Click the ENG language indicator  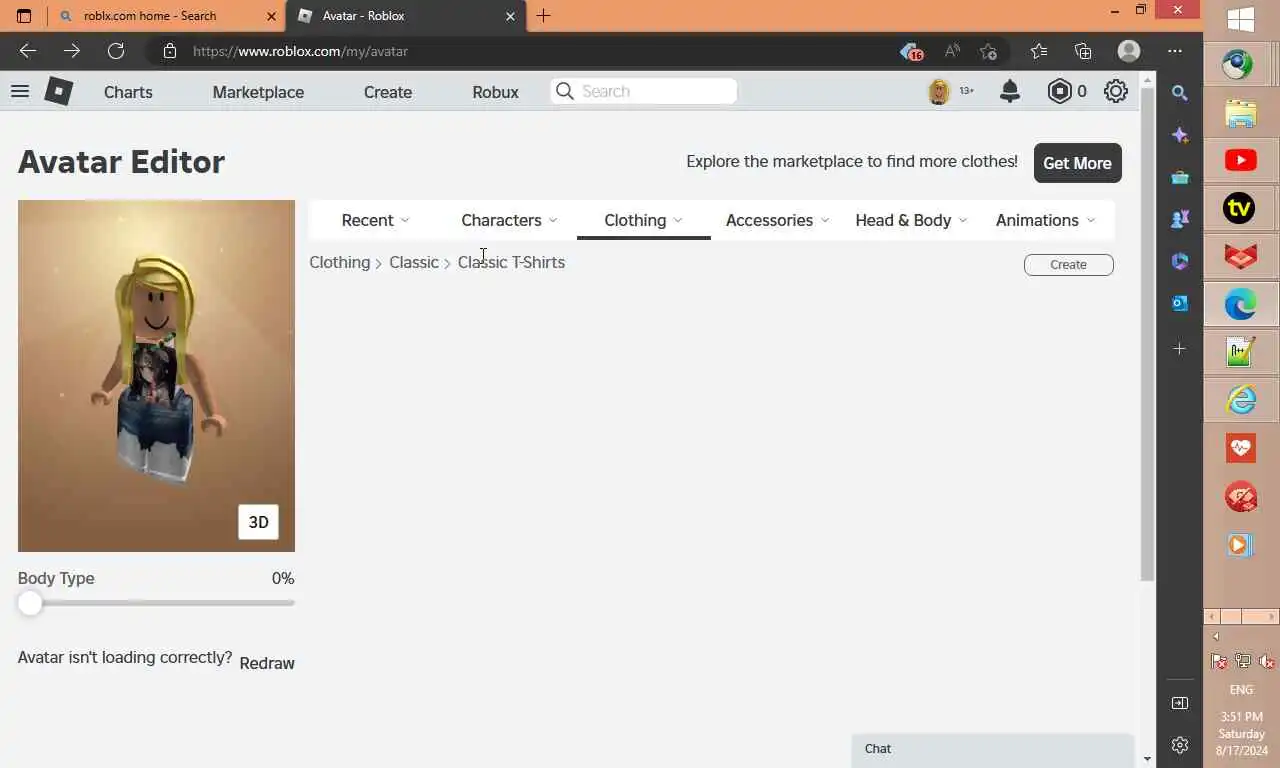pyautogui.click(x=1241, y=690)
